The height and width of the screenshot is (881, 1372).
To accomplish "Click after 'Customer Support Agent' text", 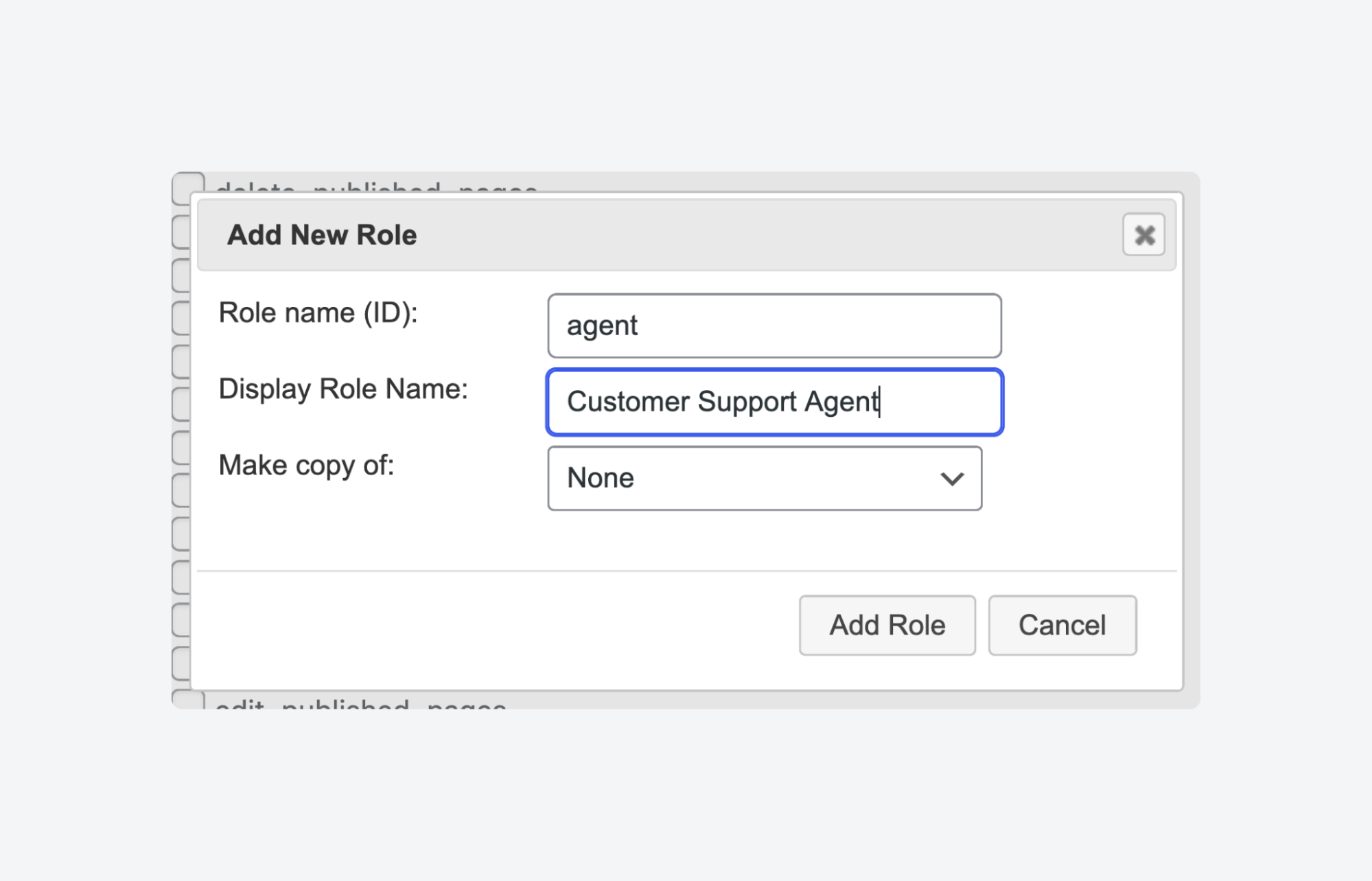I will 882,402.
